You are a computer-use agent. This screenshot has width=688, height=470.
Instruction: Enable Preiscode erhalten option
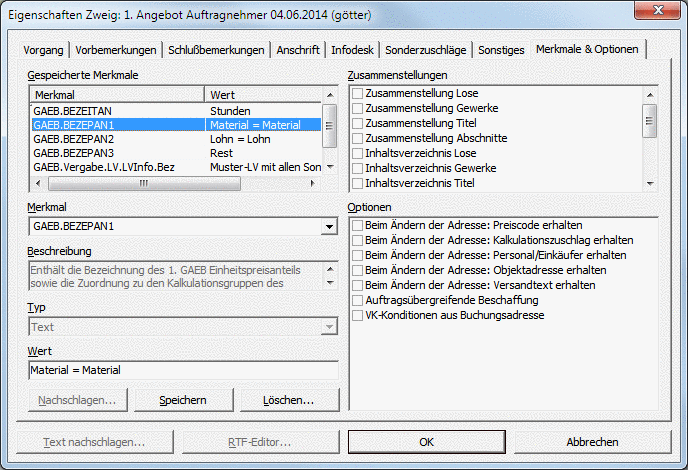click(x=358, y=225)
